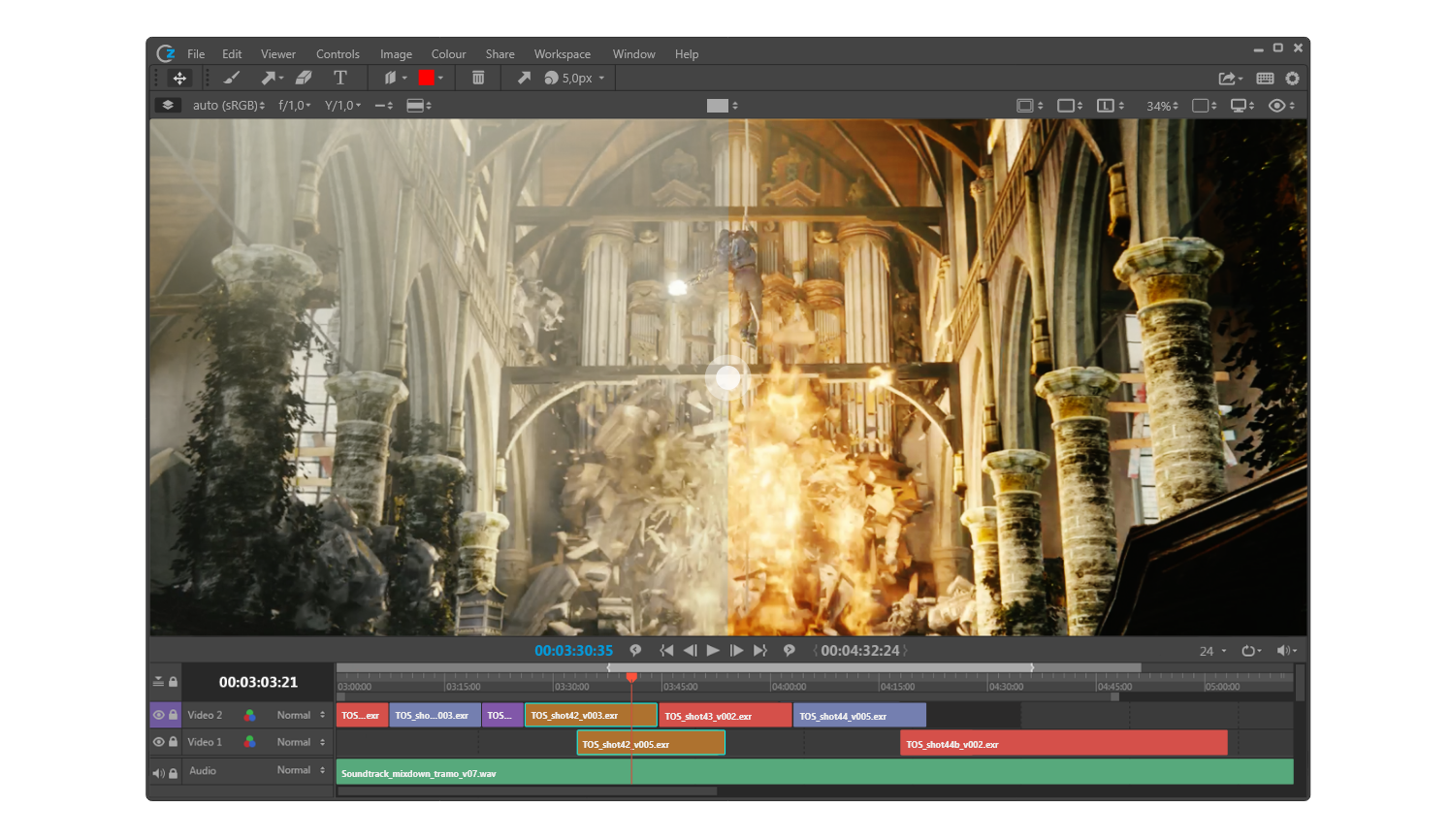
Task: Open the Workspace menu
Action: click(563, 54)
